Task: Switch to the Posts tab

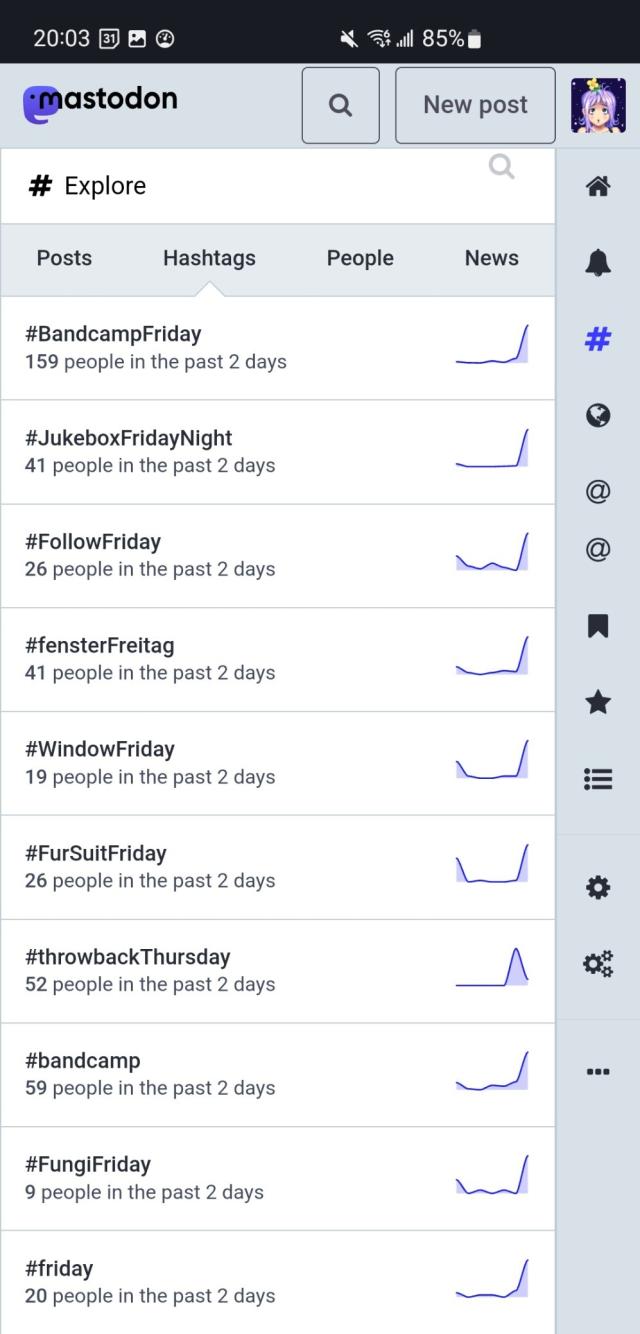Action: pos(64,258)
